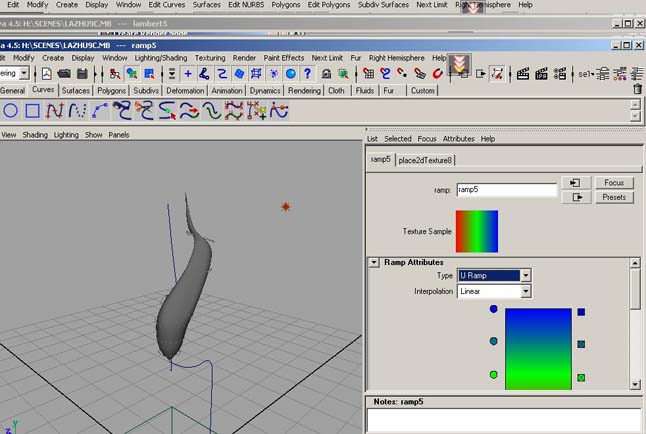646x434 pixels.
Task: Click the IPR render clapboard icon
Action: 541,74
